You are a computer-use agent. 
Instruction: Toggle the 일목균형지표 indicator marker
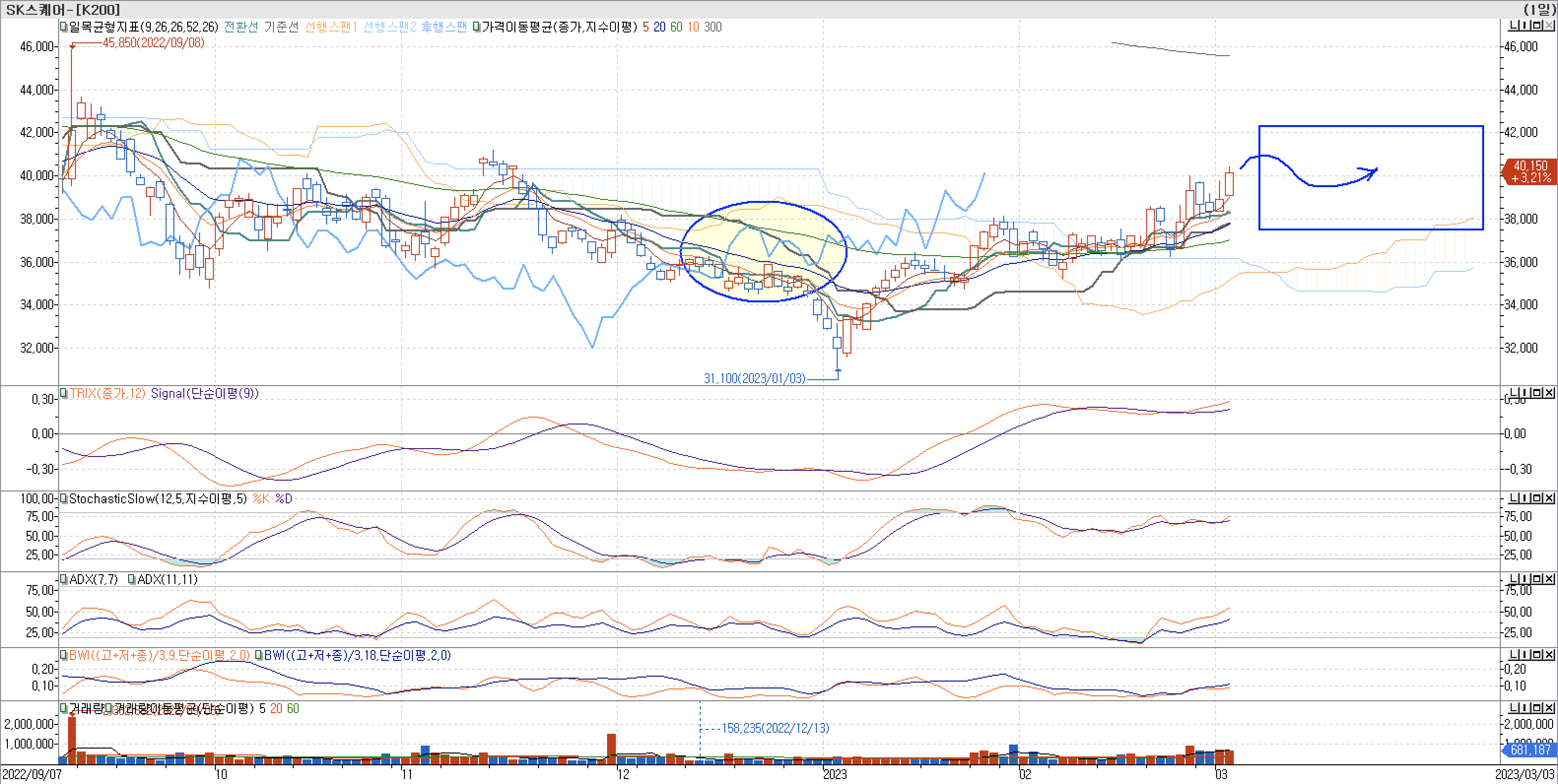(64, 27)
